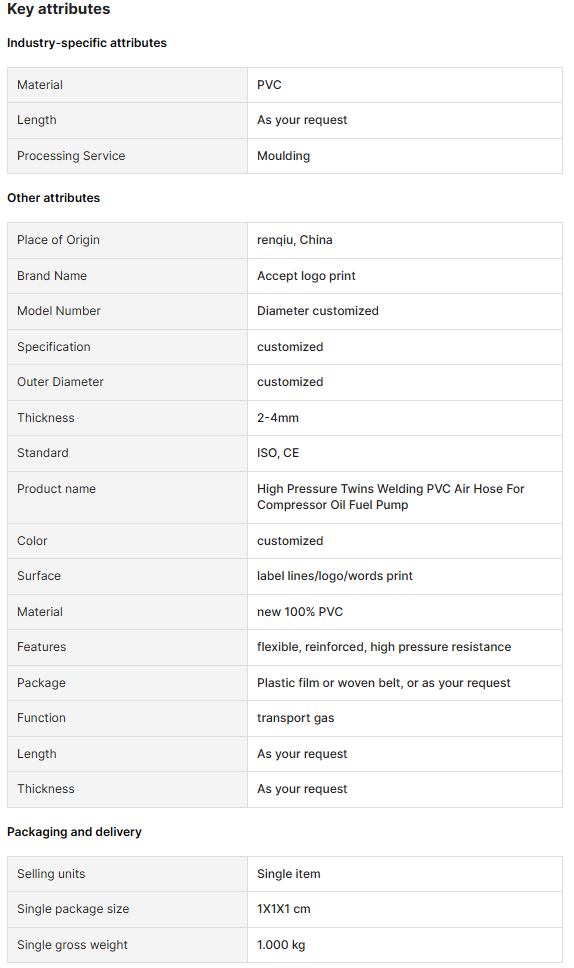Click the Other attributes heading
The image size is (574, 968).
[x=54, y=198]
